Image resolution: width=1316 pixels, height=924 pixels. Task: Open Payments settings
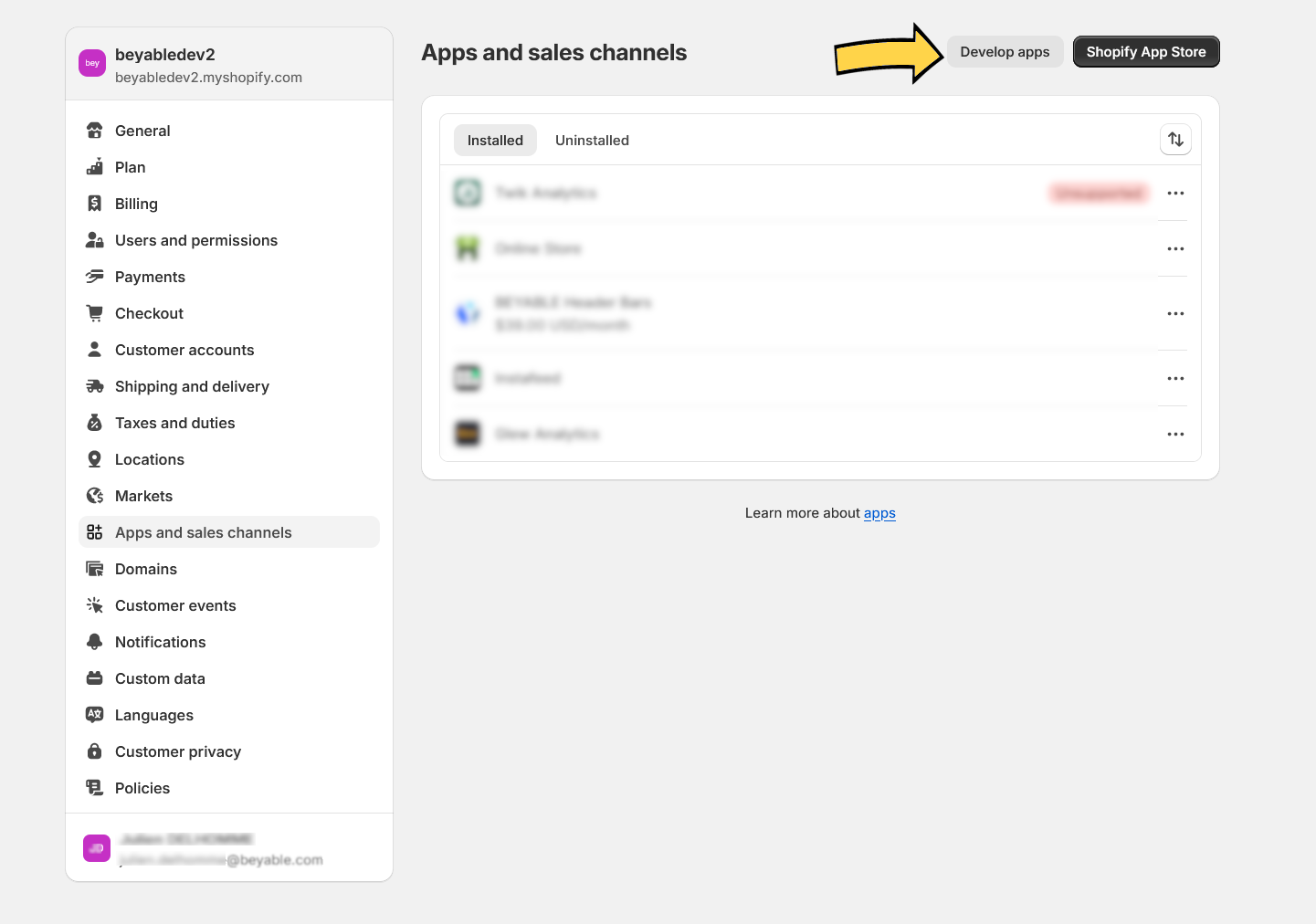click(x=229, y=277)
